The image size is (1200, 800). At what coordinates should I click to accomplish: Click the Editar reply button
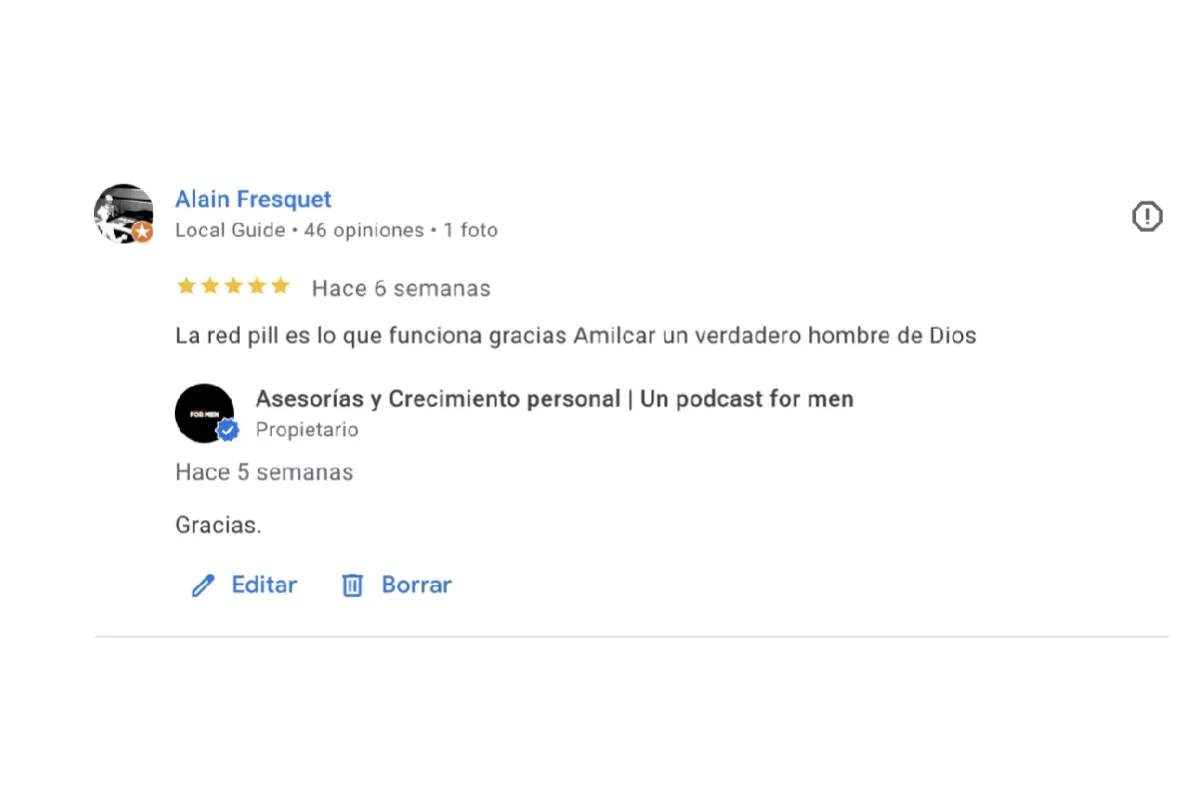[x=244, y=585]
